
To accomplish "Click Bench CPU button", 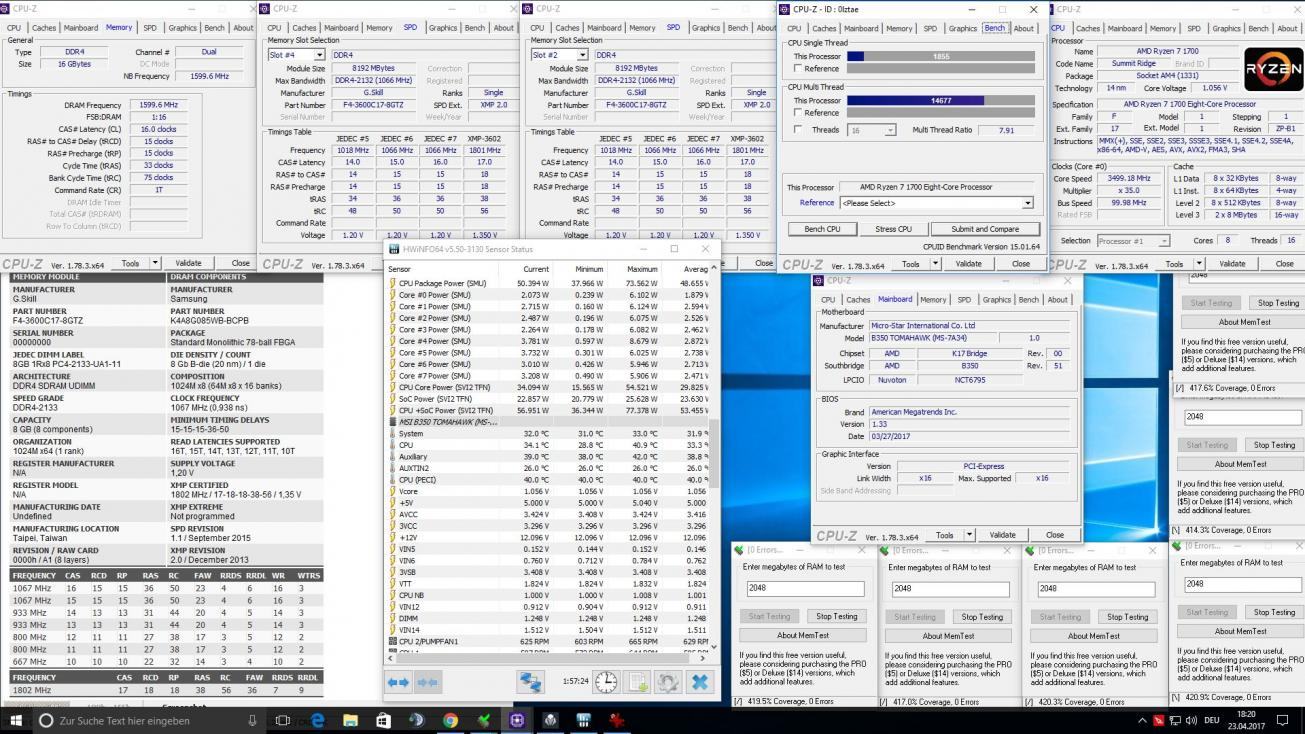I will 822,229.
